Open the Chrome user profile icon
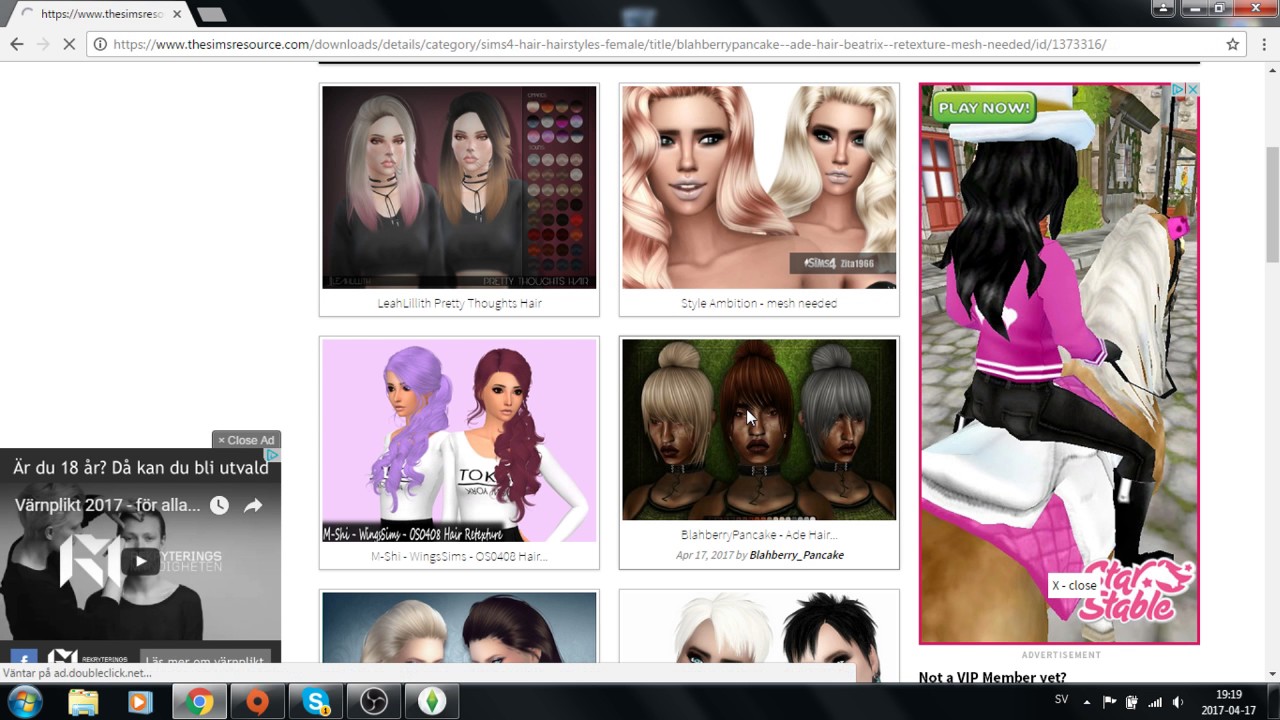 (x=1163, y=9)
